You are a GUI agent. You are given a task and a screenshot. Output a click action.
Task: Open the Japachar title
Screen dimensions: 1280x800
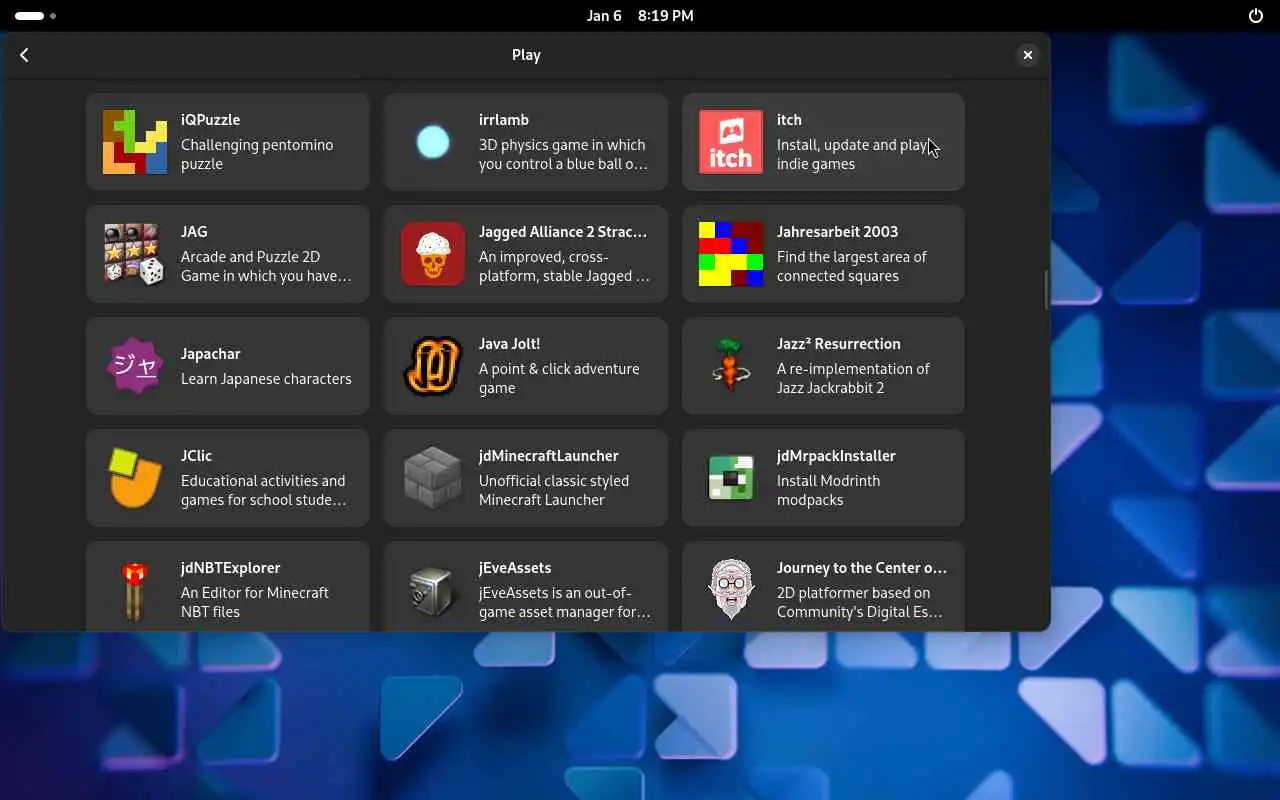point(210,354)
